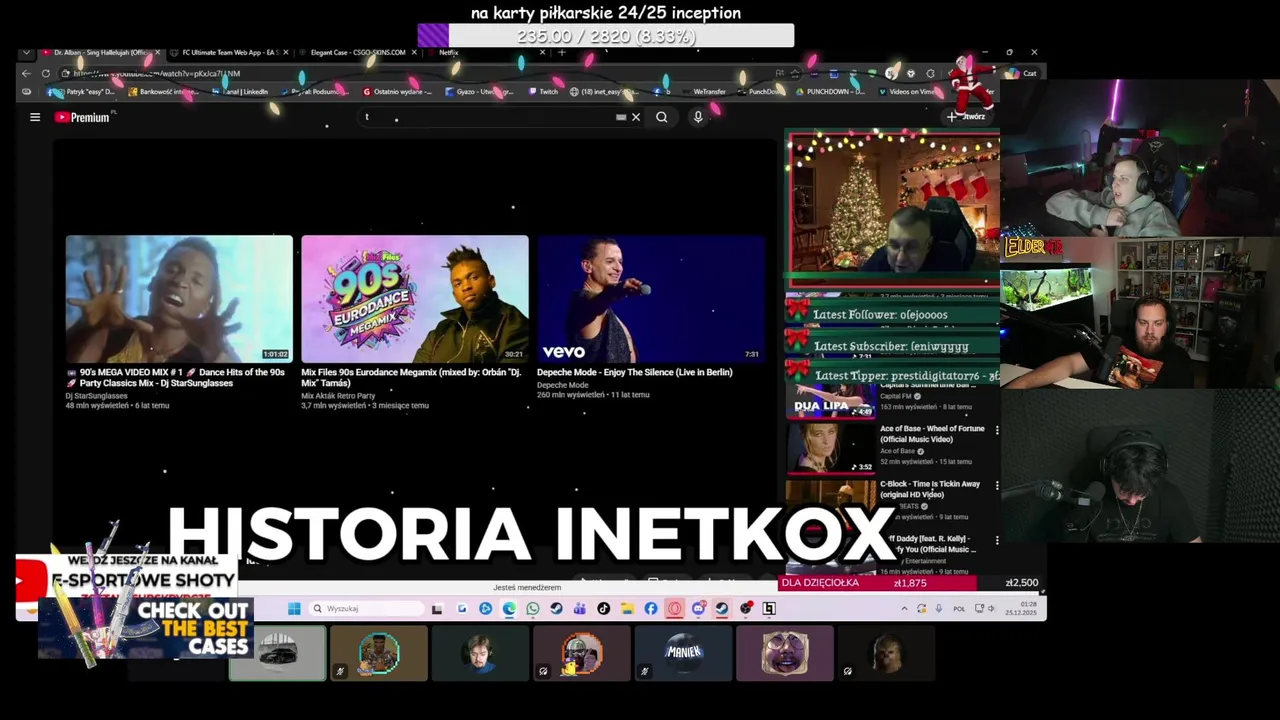This screenshot has height=720, width=1280.
Task: Expand hidden system tray icons chevron
Action: tap(904, 609)
